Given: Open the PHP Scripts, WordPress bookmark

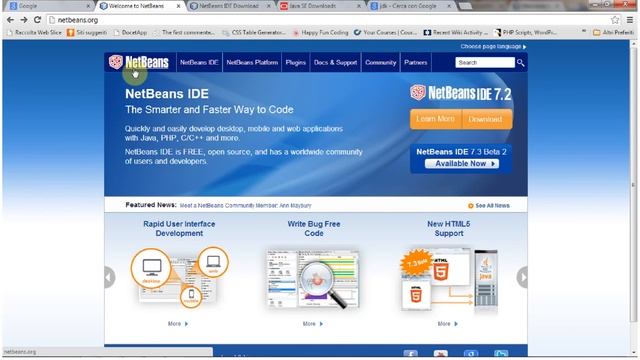Looking at the screenshot, I should (x=525, y=32).
